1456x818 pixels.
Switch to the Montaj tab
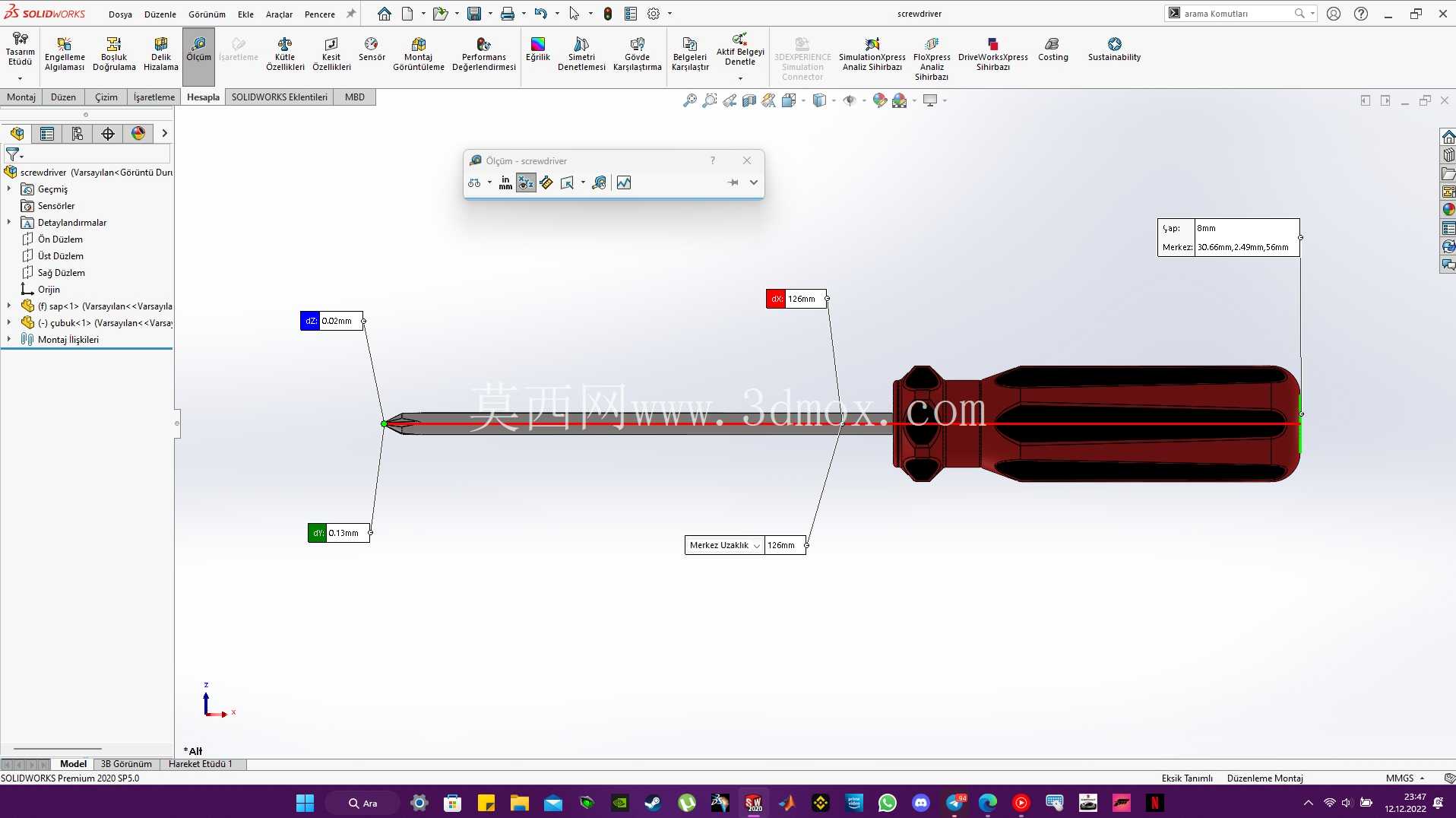coord(21,97)
